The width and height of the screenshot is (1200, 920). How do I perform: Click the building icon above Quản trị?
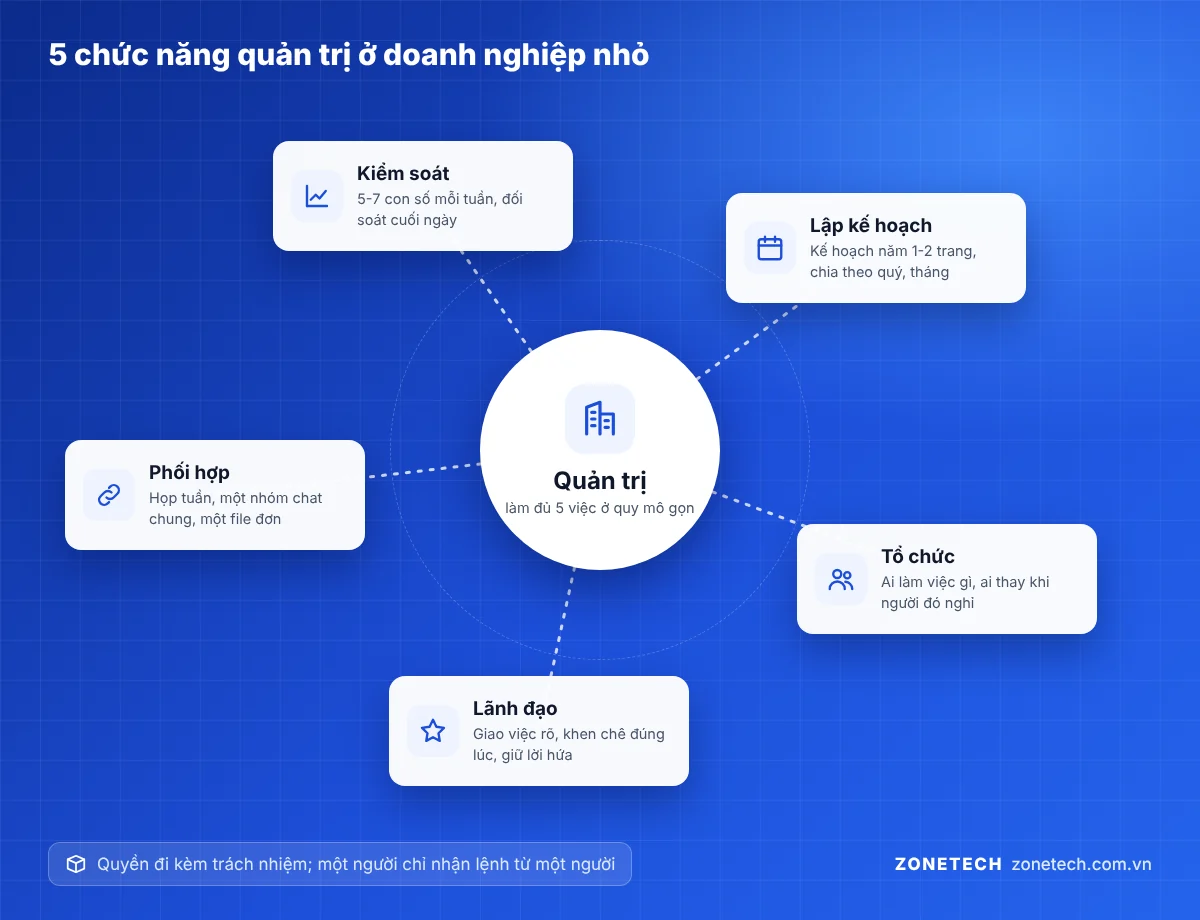(x=600, y=419)
